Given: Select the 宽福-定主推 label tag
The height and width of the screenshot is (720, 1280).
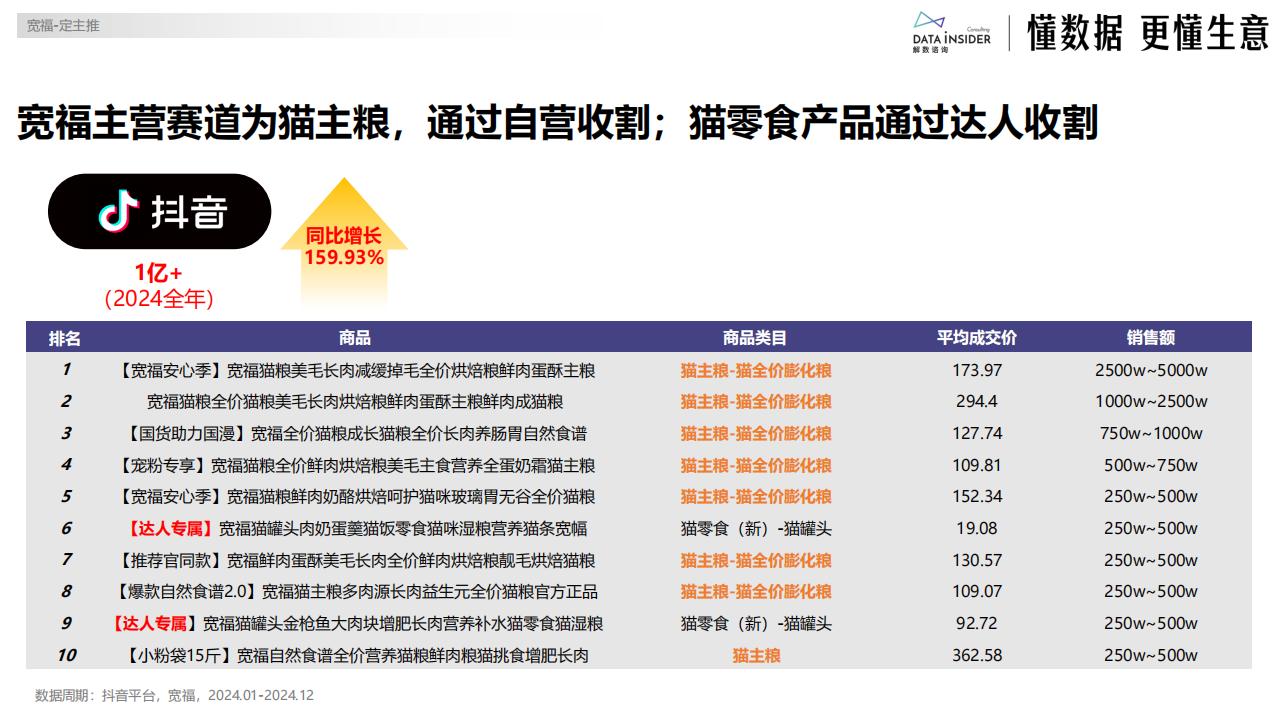Looking at the screenshot, I should (63, 26).
